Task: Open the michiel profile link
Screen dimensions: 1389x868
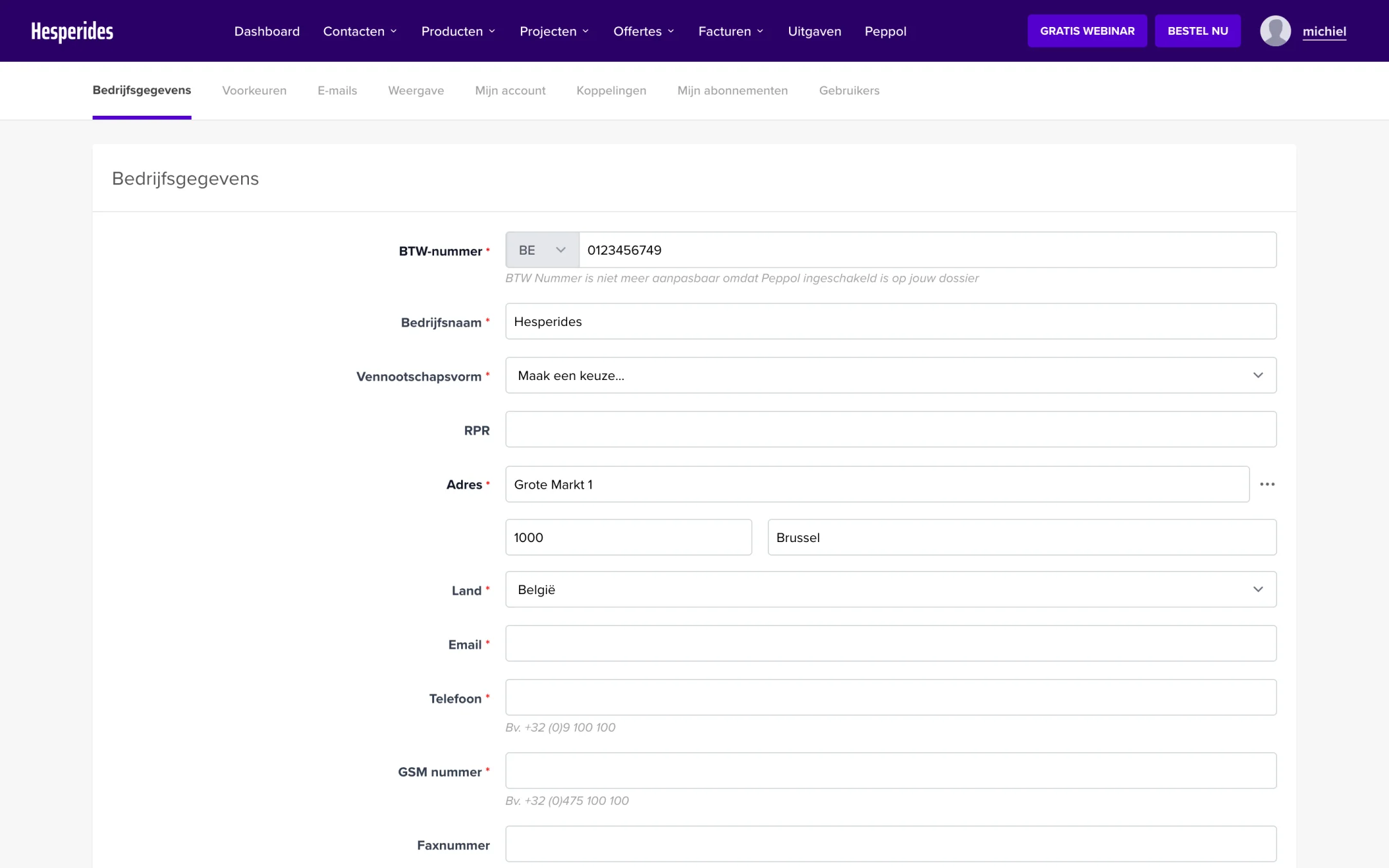Action: [1324, 32]
